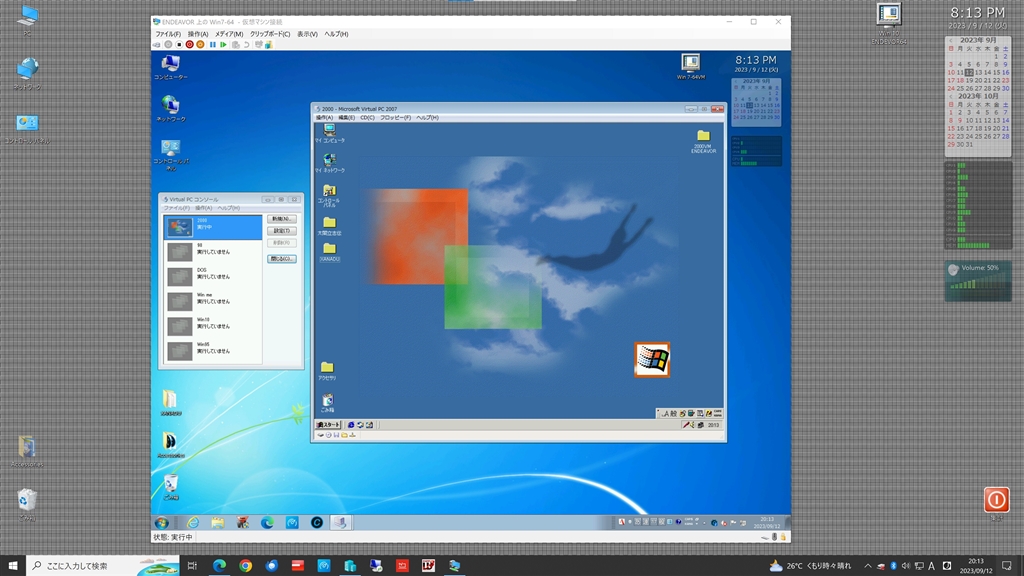Open Control Panel icon on Windows 2000 desktop

click(329, 195)
